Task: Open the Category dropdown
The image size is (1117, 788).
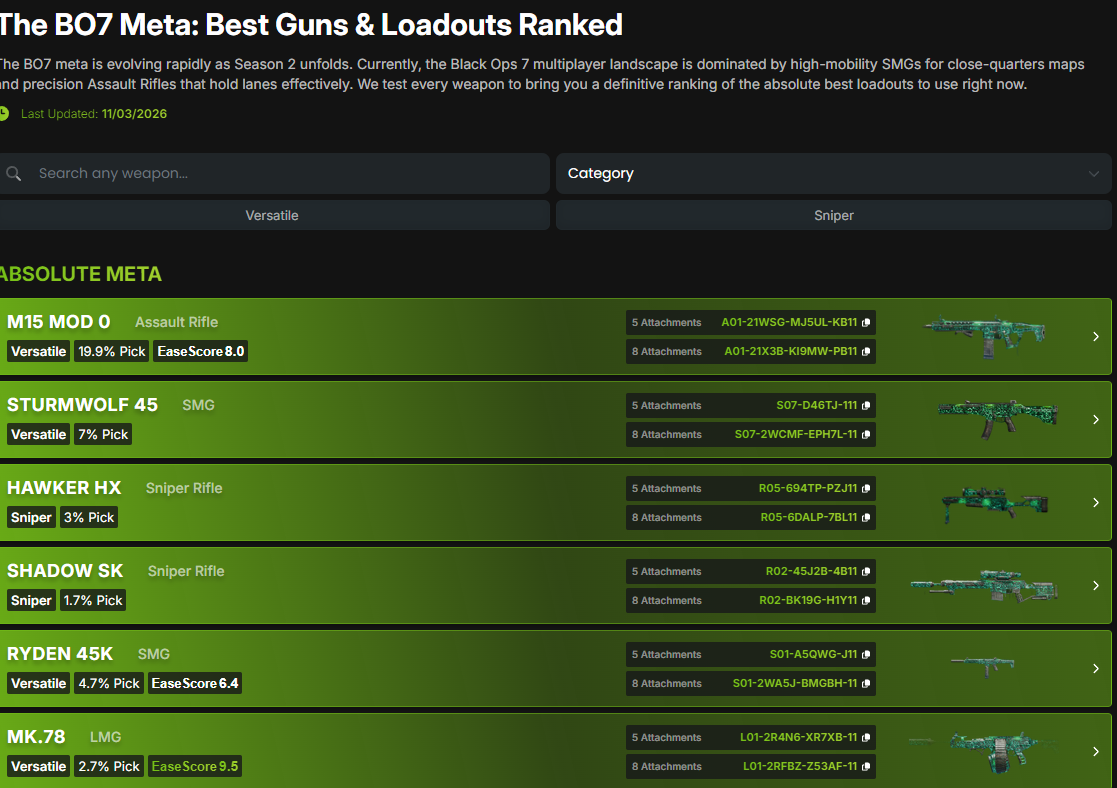Action: tap(833, 174)
